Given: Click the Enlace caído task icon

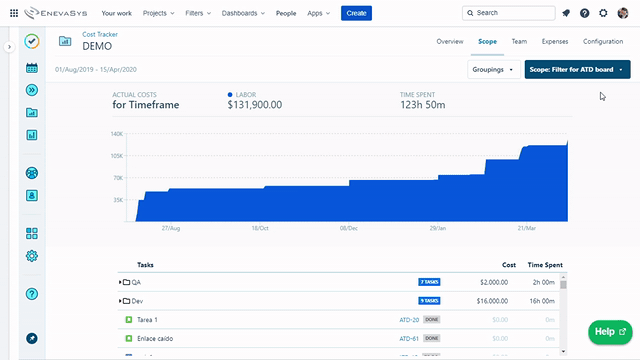Looking at the screenshot, I should [129, 338].
